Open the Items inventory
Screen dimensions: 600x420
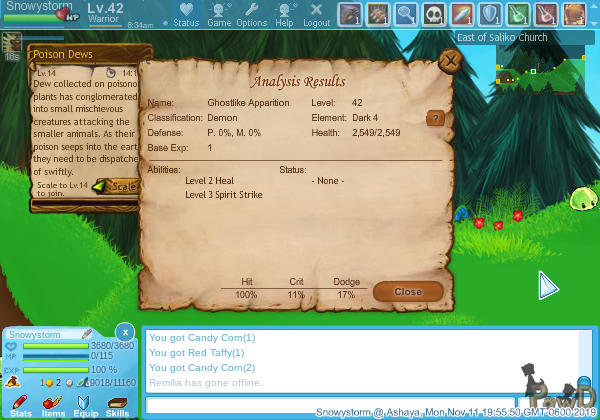point(52,405)
